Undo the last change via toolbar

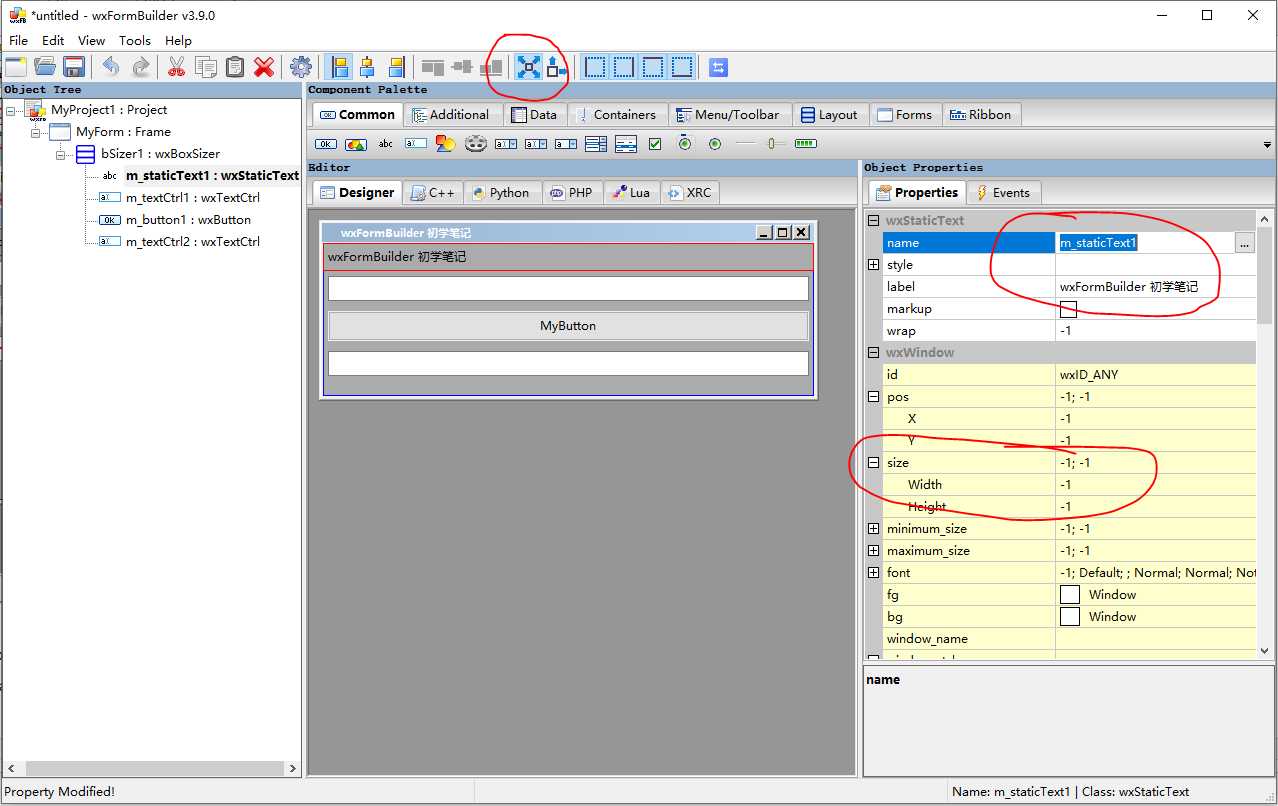pos(111,67)
